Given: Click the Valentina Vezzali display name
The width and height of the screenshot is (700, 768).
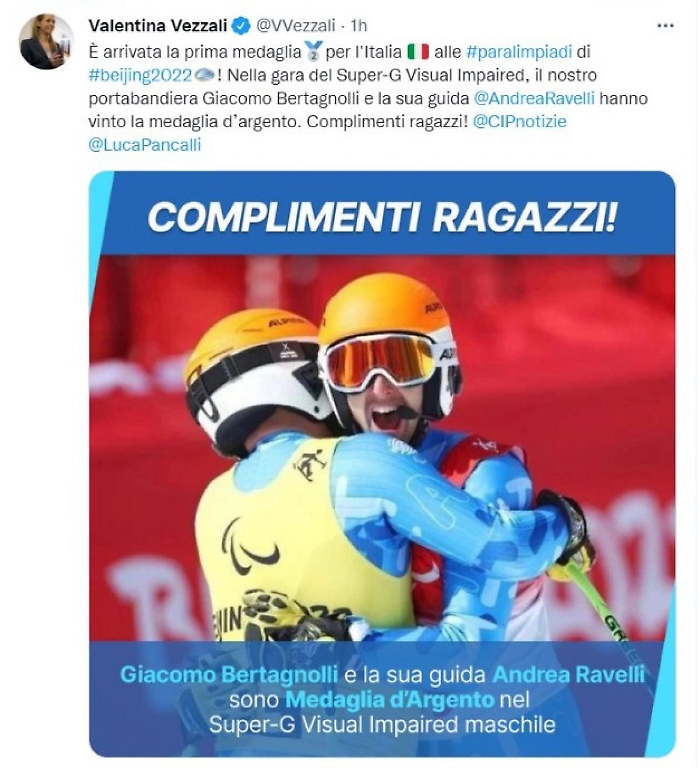Looking at the screenshot, I should (x=158, y=25).
